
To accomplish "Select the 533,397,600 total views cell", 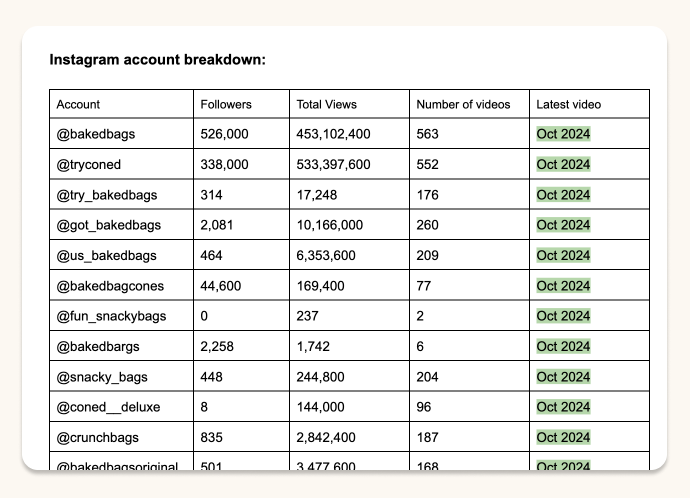I will click(x=333, y=164).
